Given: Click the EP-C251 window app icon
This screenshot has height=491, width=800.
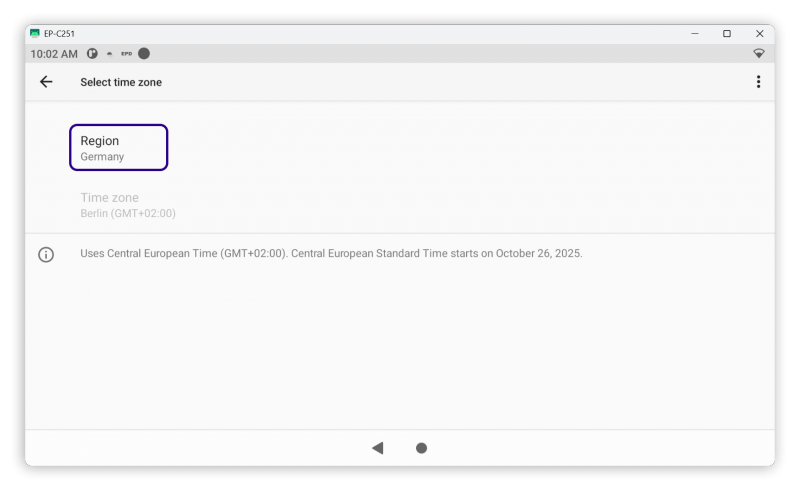Looking at the screenshot, I should point(34,33).
